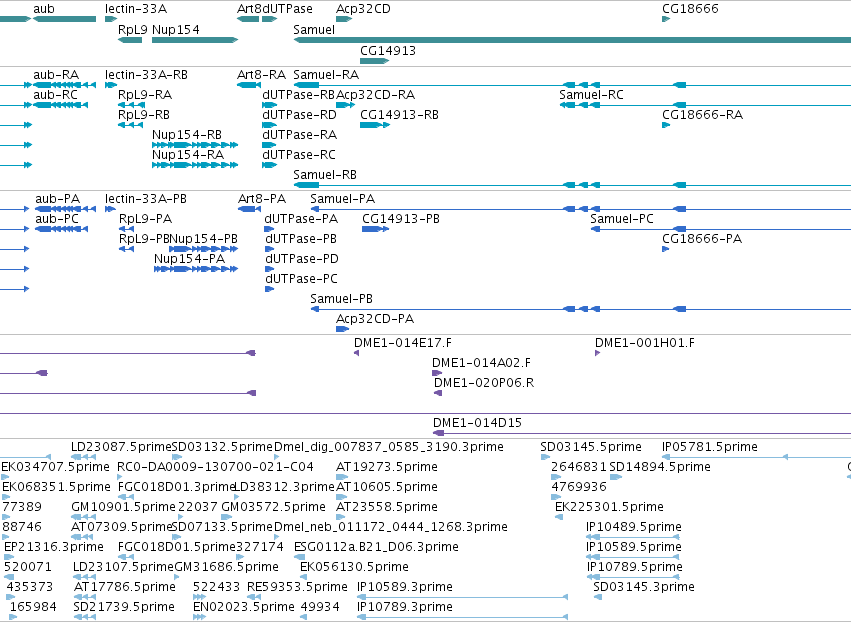
Task: Click transcript lectin-33A-RB
Action: (147, 75)
